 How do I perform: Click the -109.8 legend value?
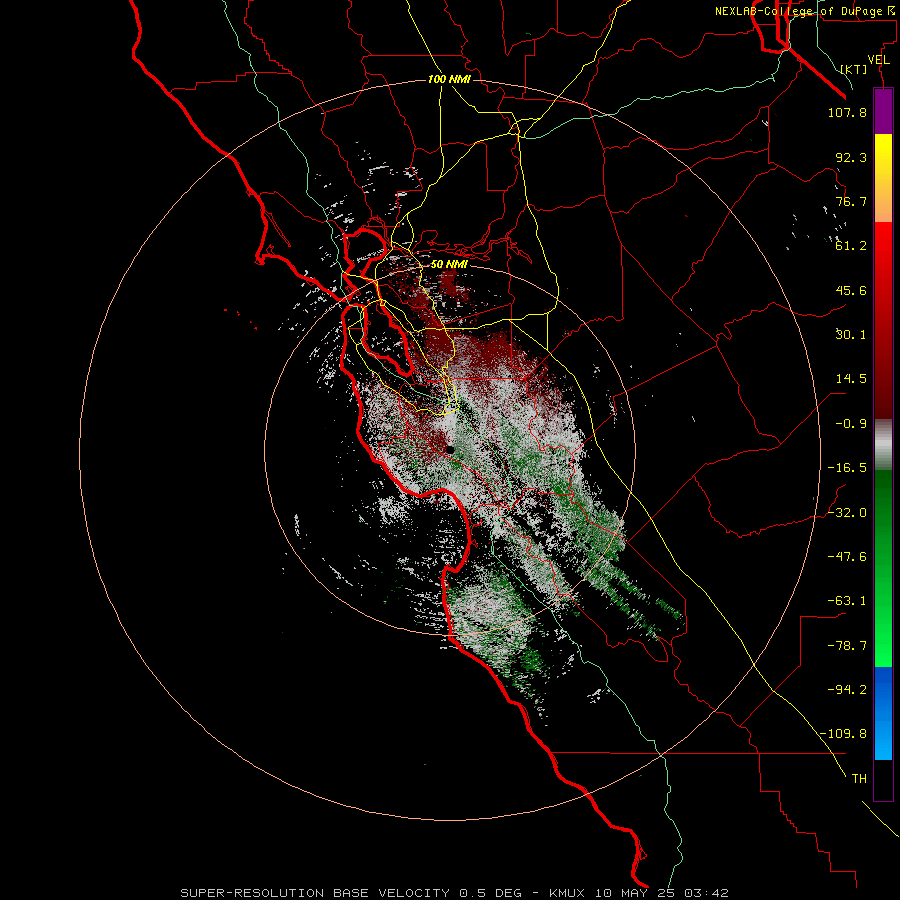coord(843,734)
